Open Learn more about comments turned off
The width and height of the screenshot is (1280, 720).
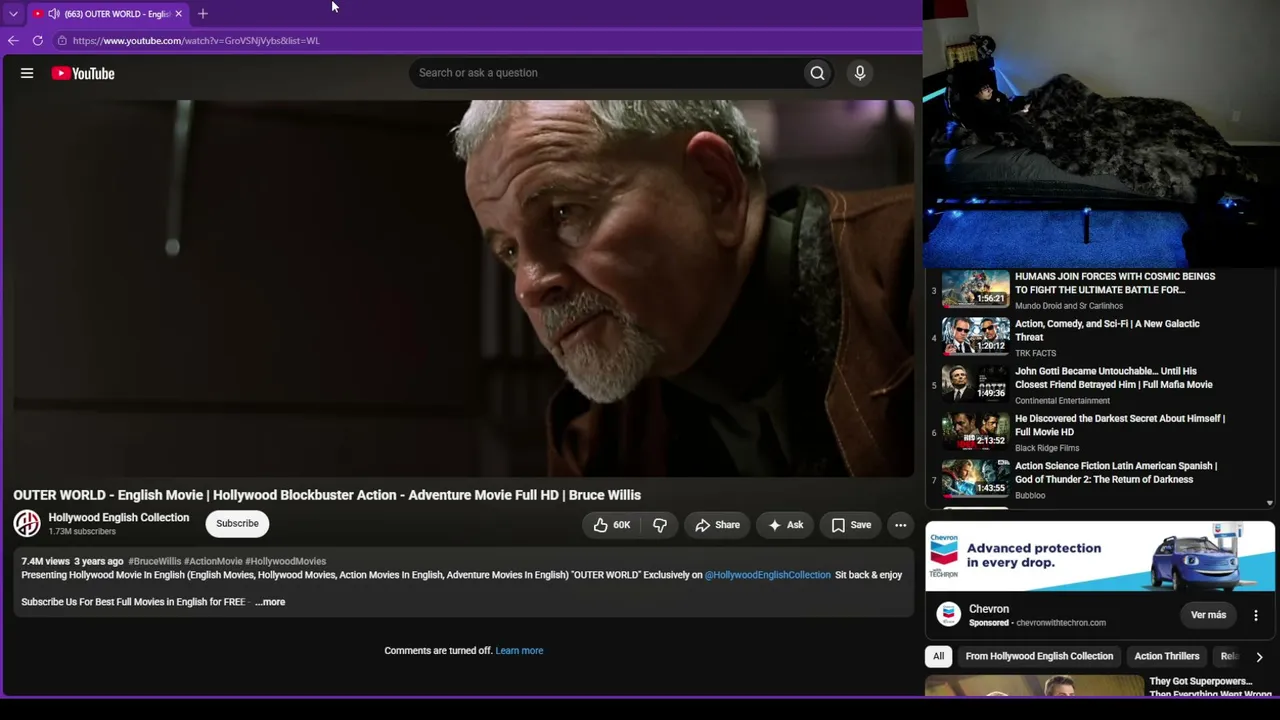click(519, 651)
